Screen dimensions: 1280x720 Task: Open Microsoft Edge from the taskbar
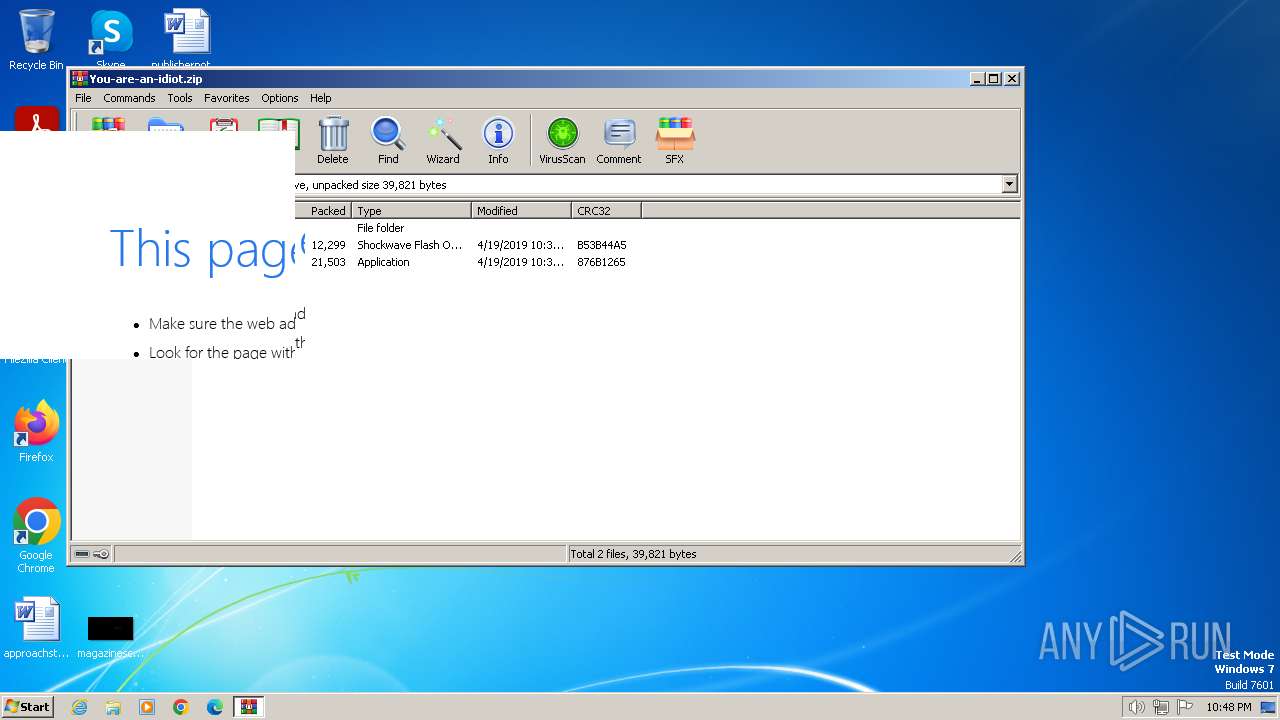[x=215, y=707]
